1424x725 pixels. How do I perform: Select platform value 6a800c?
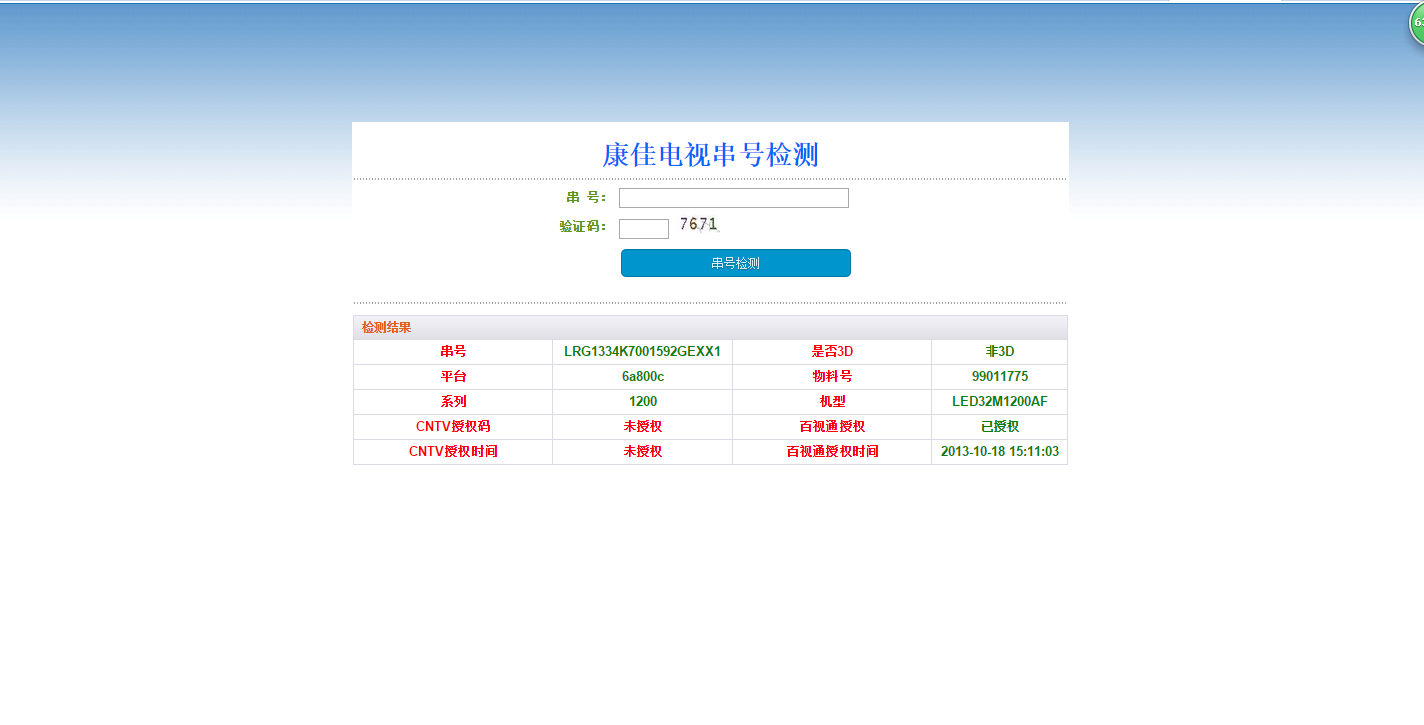[x=642, y=377]
